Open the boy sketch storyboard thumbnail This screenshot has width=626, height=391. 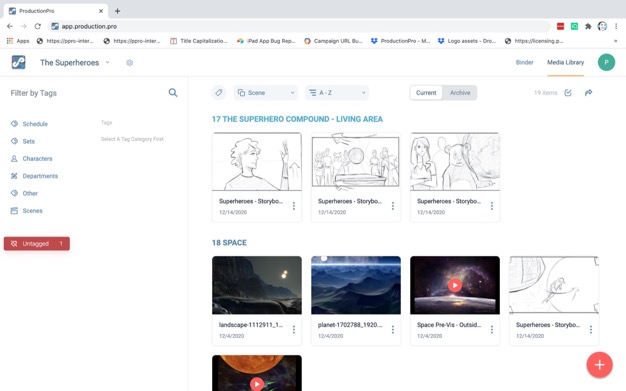pos(257,161)
